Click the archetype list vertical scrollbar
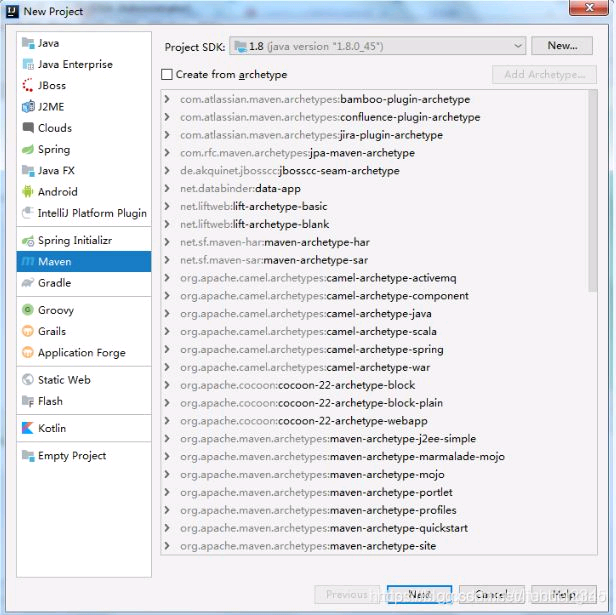This screenshot has height=615, width=616. point(592,191)
